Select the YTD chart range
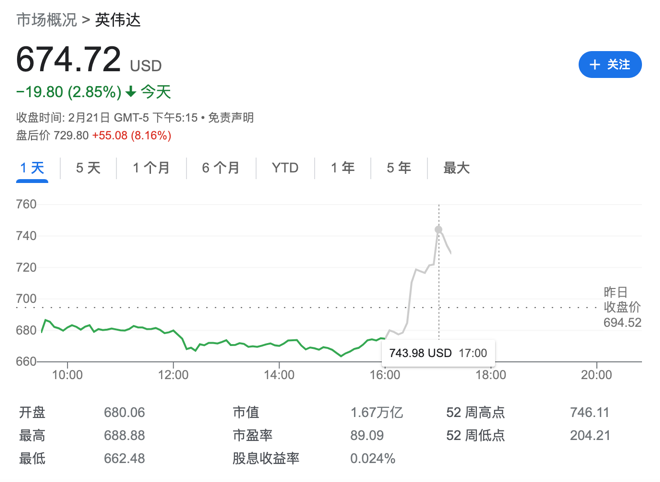Viewport: 660px width, 482px height. click(x=285, y=168)
